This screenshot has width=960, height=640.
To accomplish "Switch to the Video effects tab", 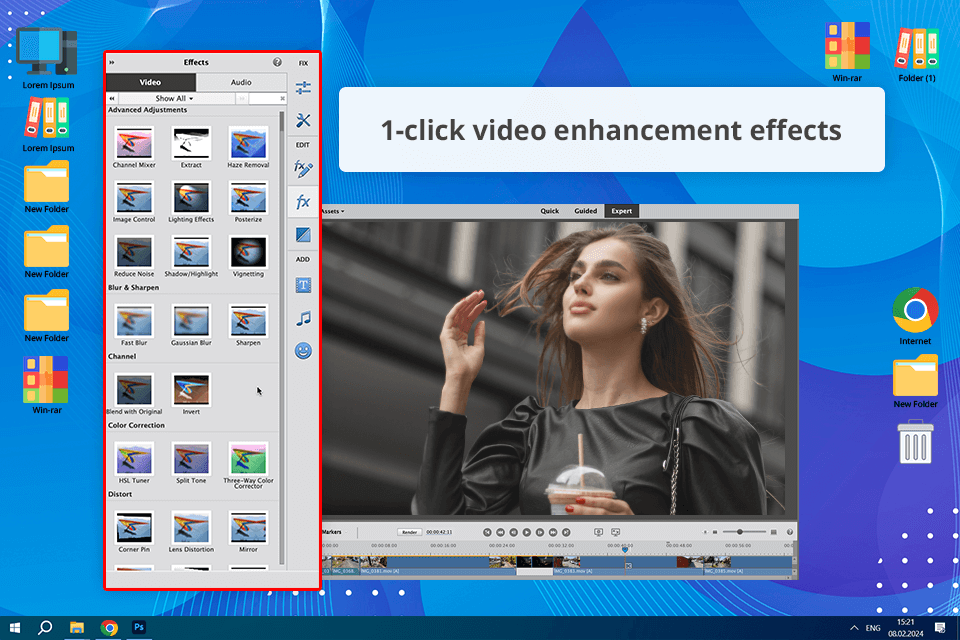I will click(x=151, y=82).
